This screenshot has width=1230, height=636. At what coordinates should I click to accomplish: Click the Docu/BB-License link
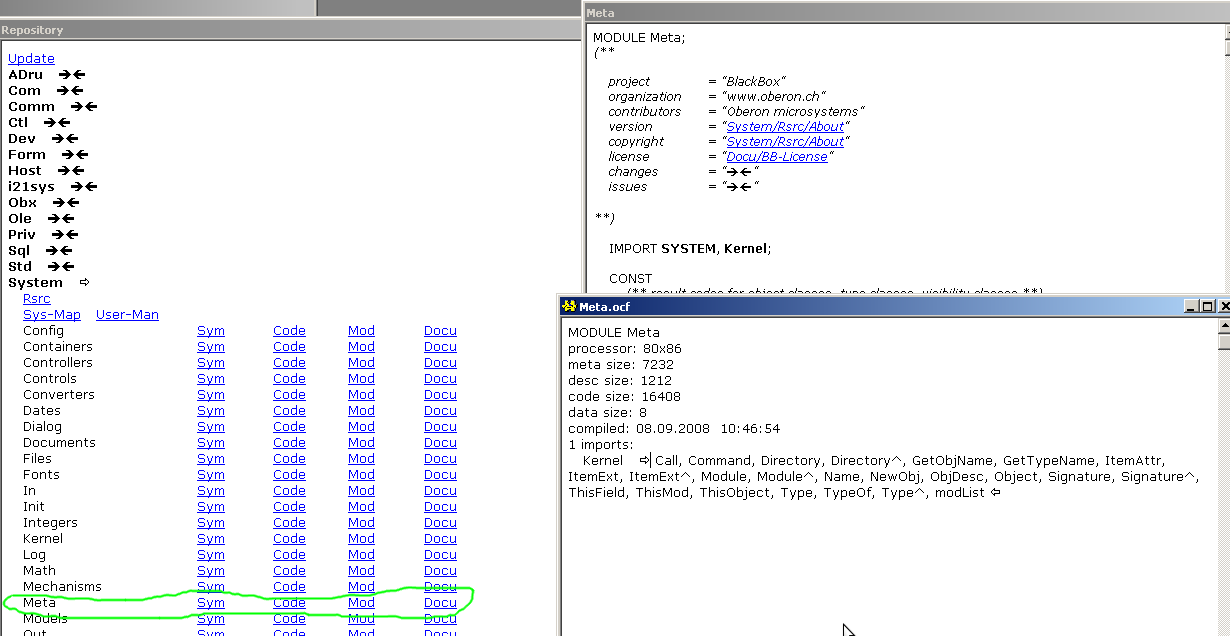coord(777,157)
